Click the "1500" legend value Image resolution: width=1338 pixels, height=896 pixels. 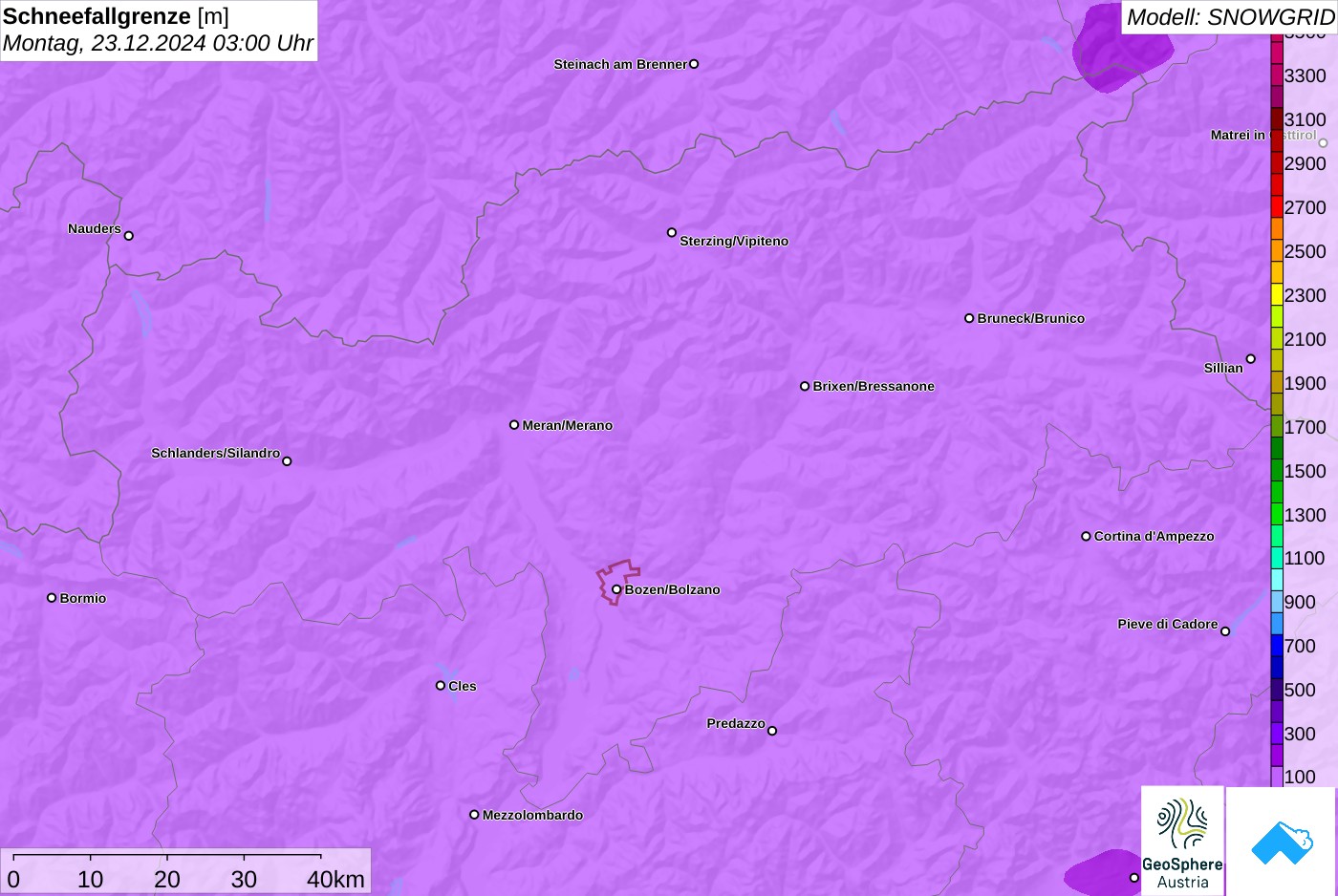coord(1306,471)
